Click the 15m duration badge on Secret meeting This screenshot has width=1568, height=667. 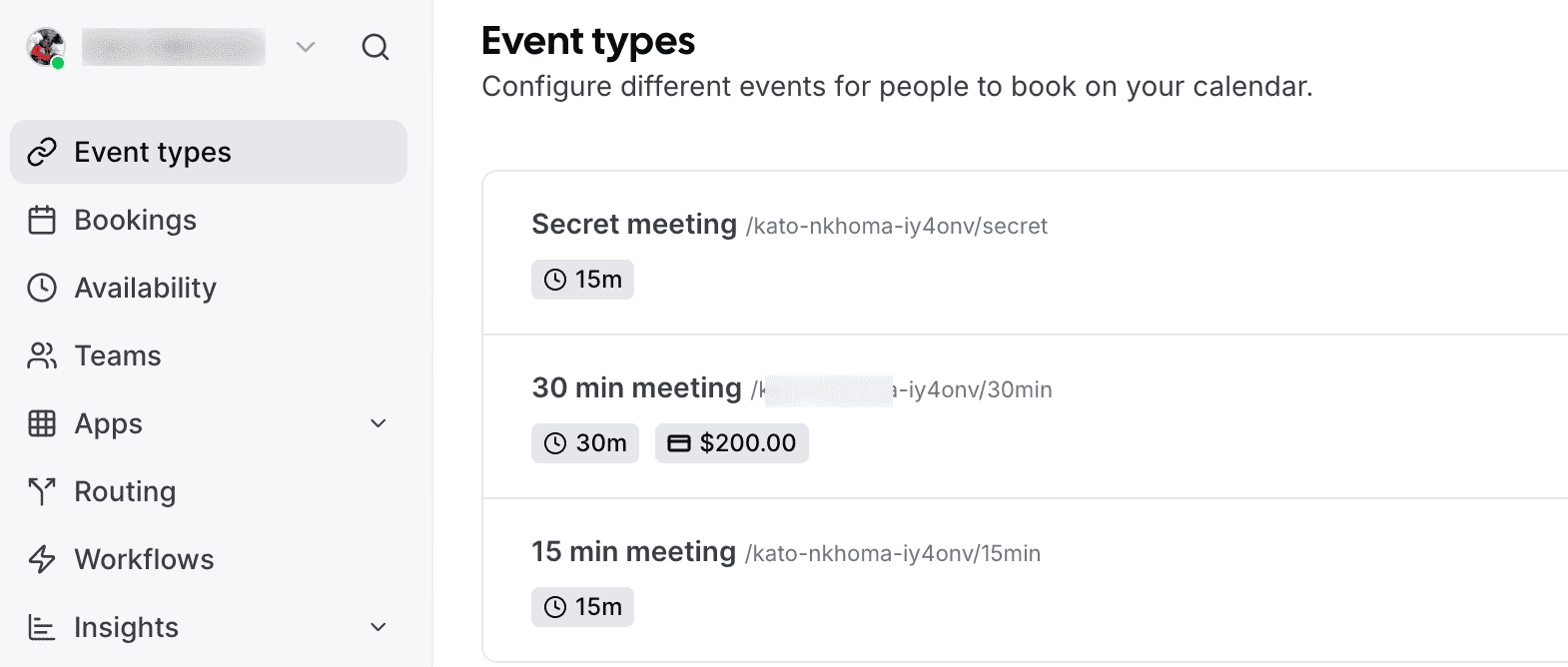coord(582,280)
